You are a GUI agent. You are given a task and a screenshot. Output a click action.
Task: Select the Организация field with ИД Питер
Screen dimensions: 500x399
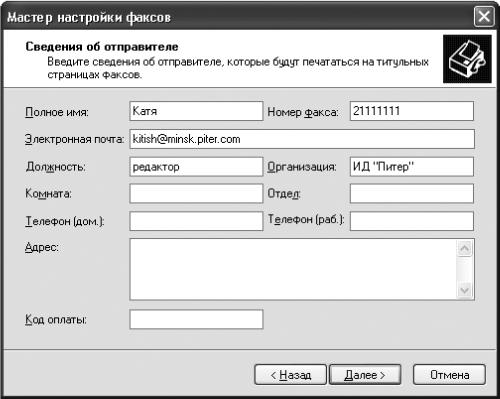[412, 167]
